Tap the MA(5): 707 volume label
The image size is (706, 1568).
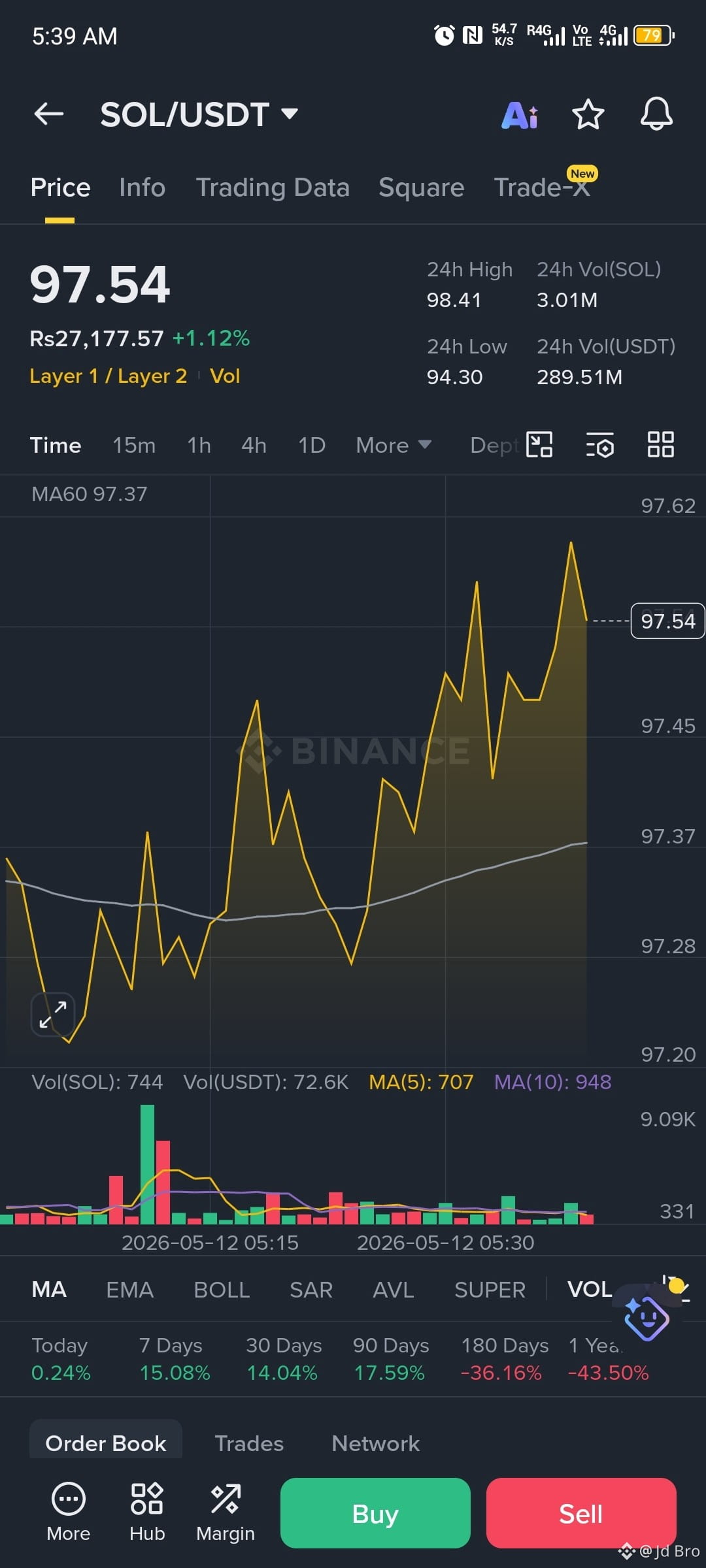click(421, 1082)
